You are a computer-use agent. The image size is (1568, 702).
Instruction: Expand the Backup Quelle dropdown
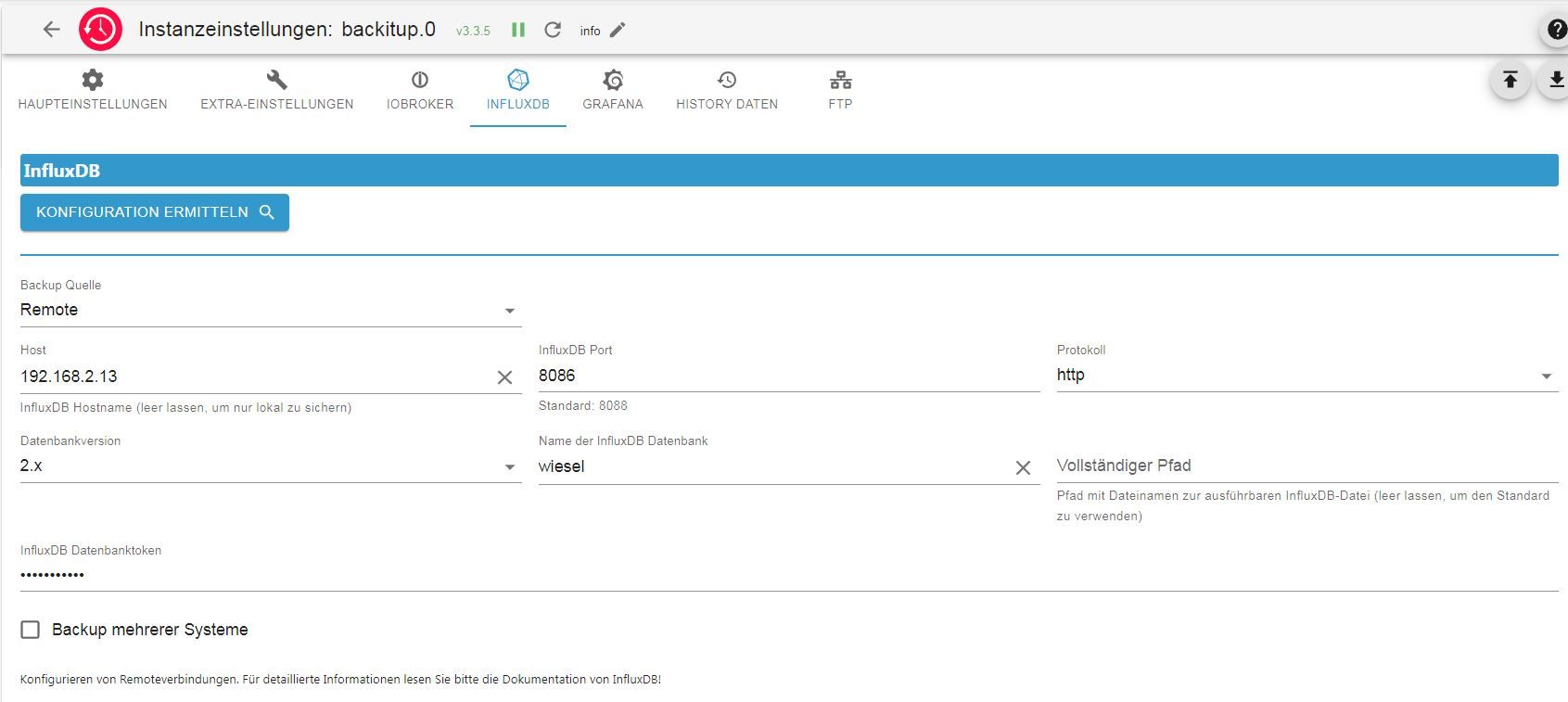click(271, 310)
